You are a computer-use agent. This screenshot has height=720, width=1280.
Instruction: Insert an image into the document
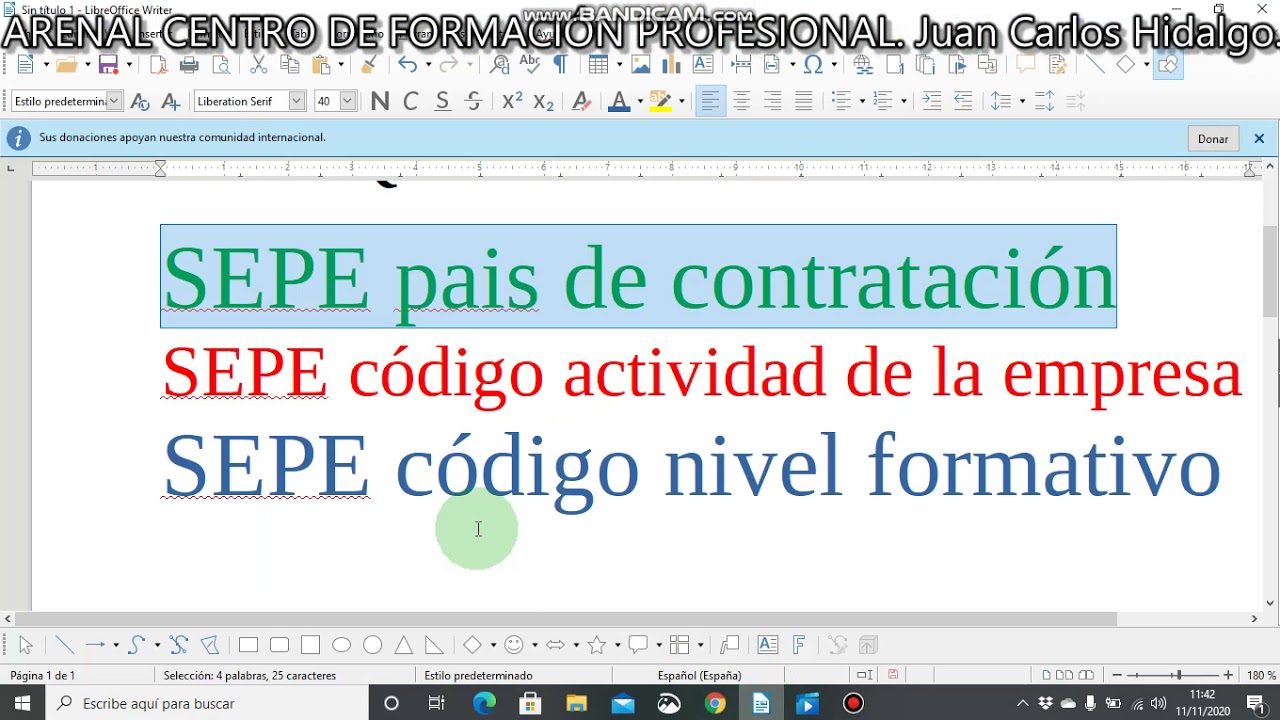tap(641, 65)
